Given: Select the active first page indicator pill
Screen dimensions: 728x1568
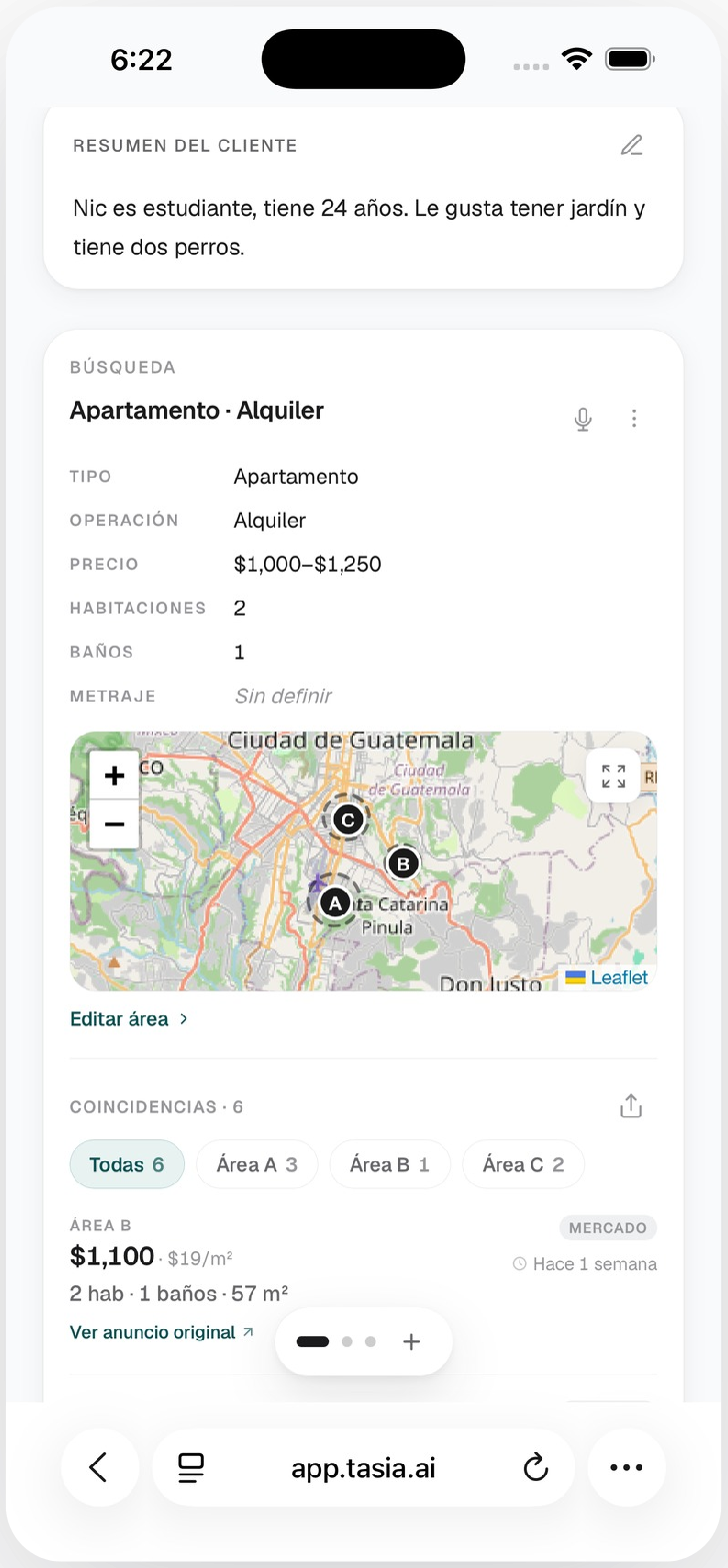Looking at the screenshot, I should click(313, 1342).
